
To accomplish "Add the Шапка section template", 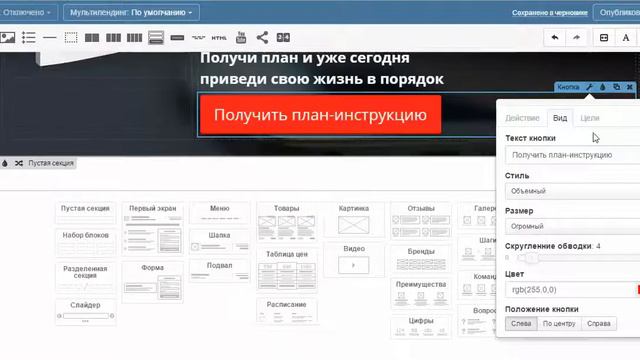I will click(x=220, y=241).
